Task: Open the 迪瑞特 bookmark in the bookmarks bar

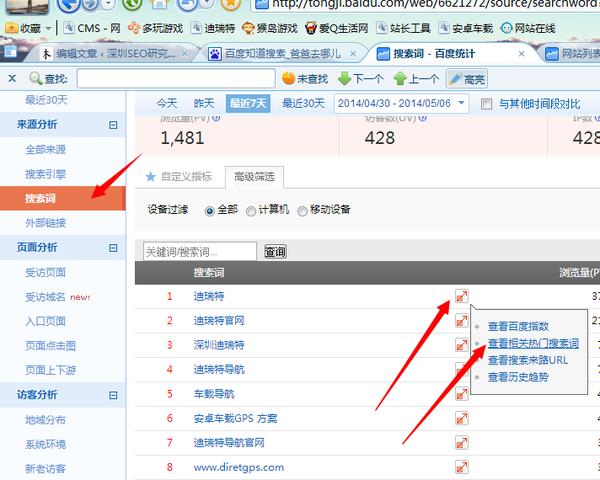Action: [213, 28]
